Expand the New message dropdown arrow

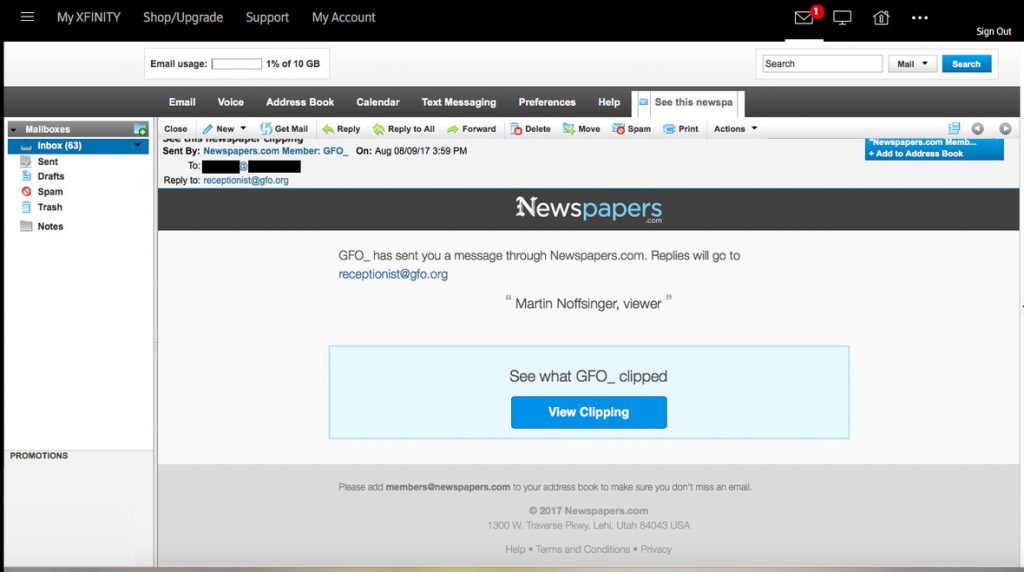coord(243,129)
